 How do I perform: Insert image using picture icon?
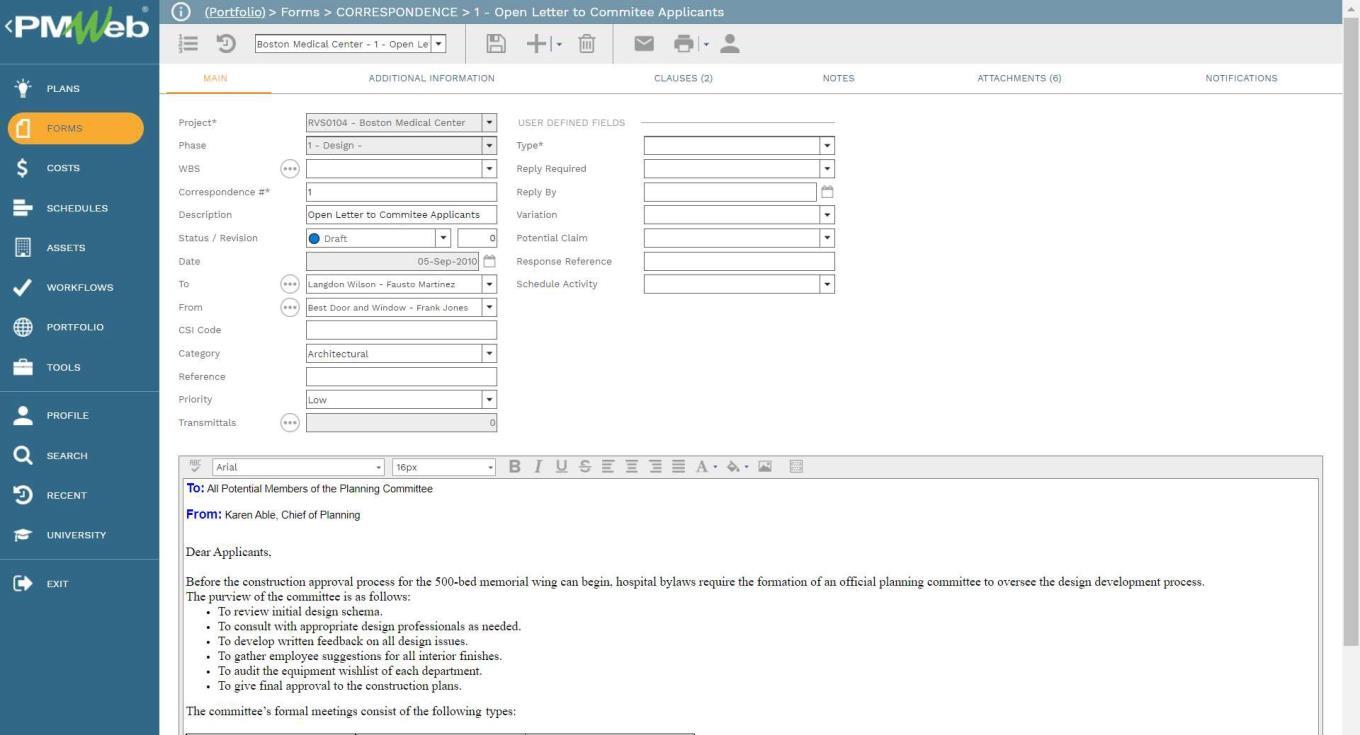coord(765,466)
